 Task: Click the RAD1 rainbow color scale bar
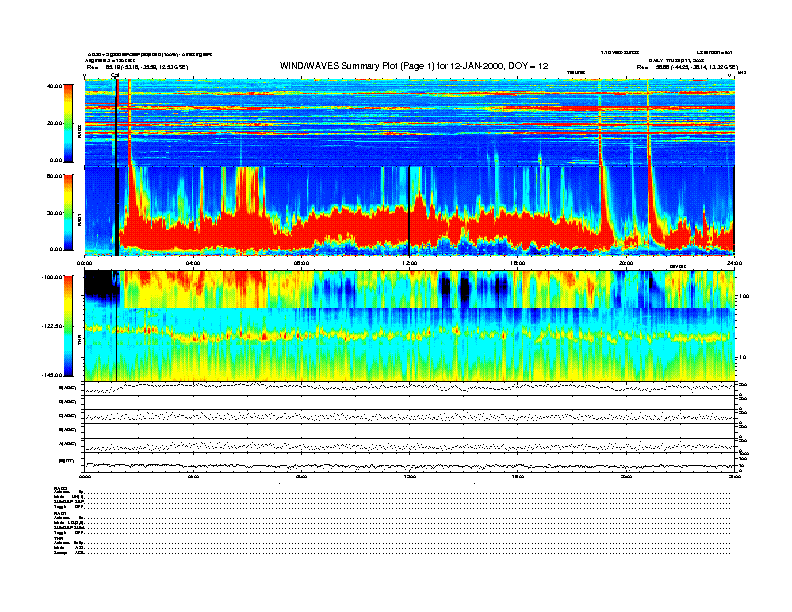pyautogui.click(x=68, y=213)
